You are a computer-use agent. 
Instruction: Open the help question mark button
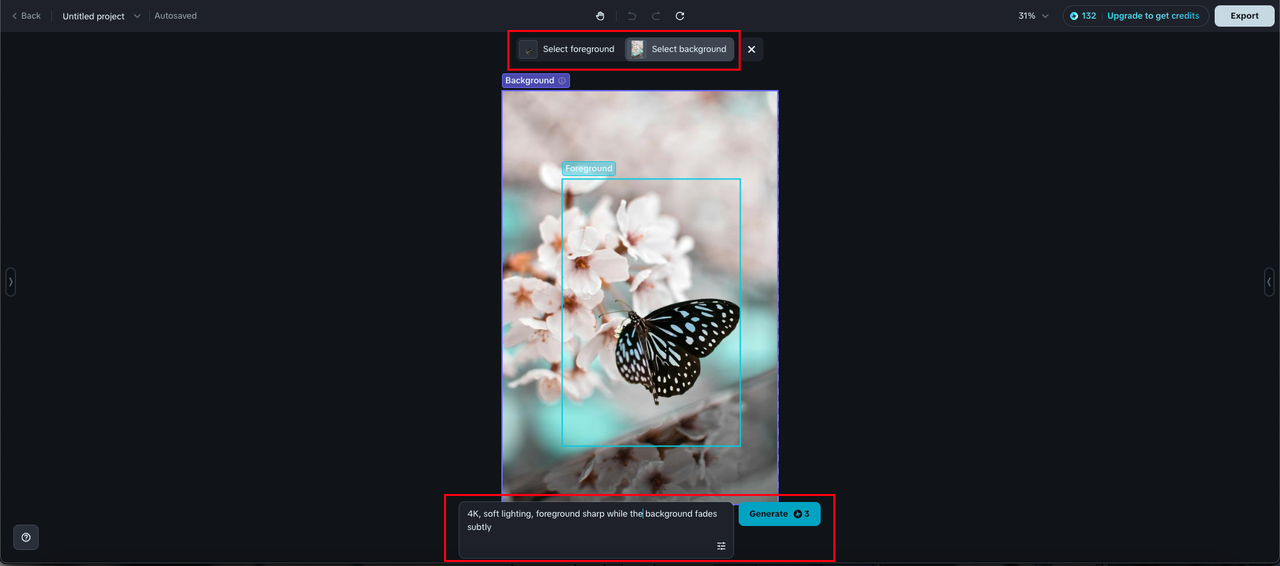click(26, 537)
